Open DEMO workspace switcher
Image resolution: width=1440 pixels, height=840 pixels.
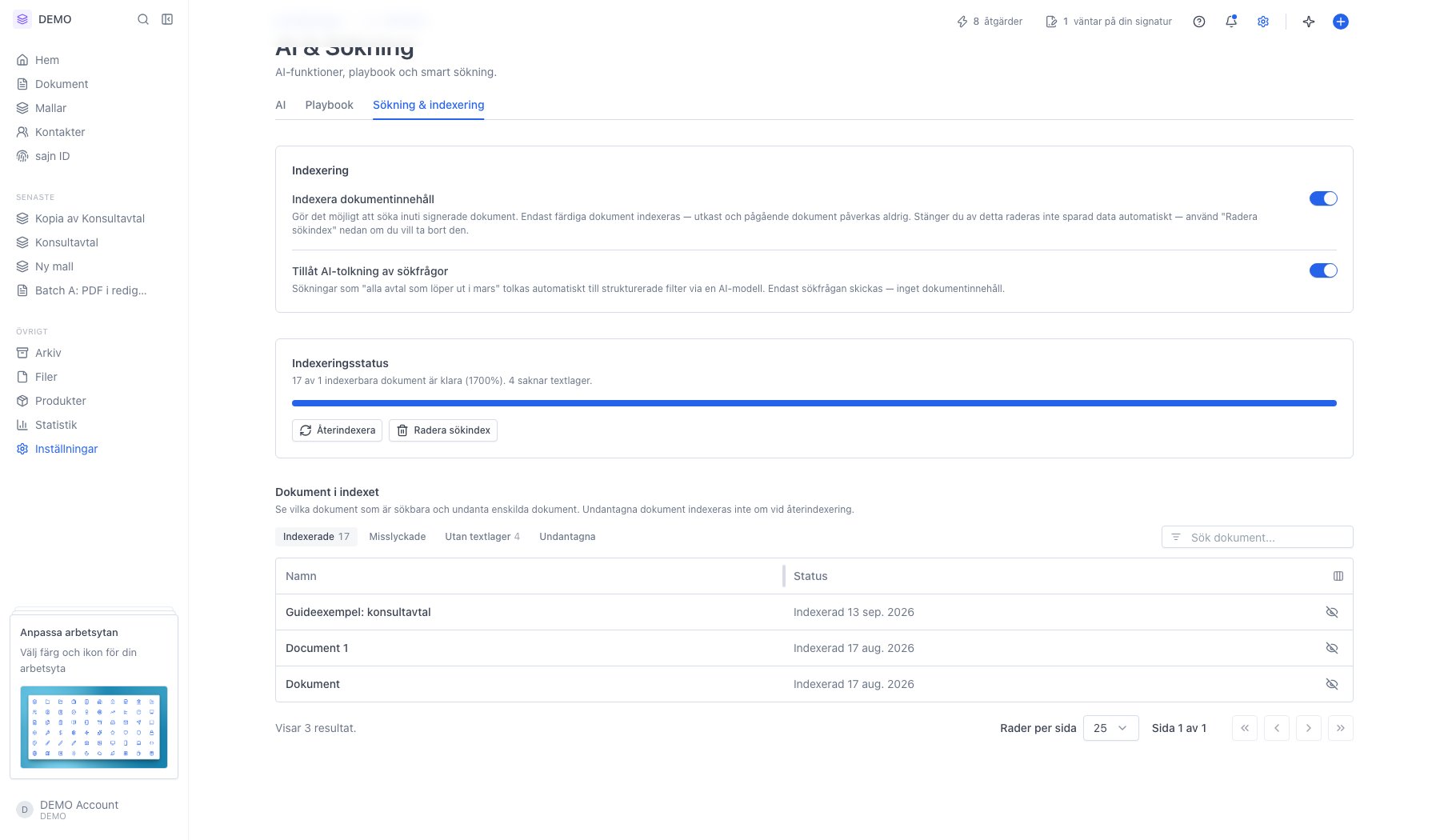43,19
